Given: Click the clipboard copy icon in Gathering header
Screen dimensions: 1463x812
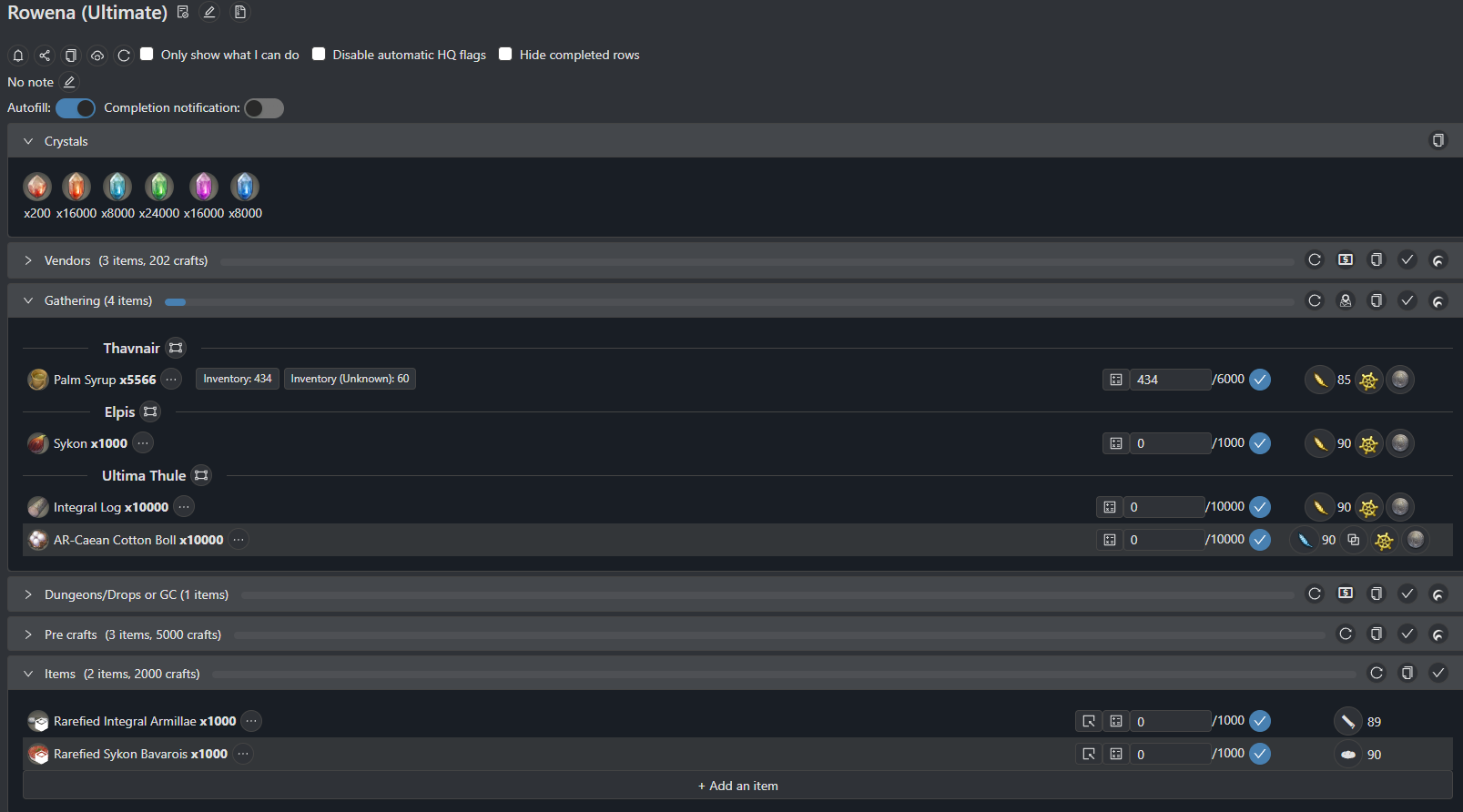Looking at the screenshot, I should point(1377,300).
